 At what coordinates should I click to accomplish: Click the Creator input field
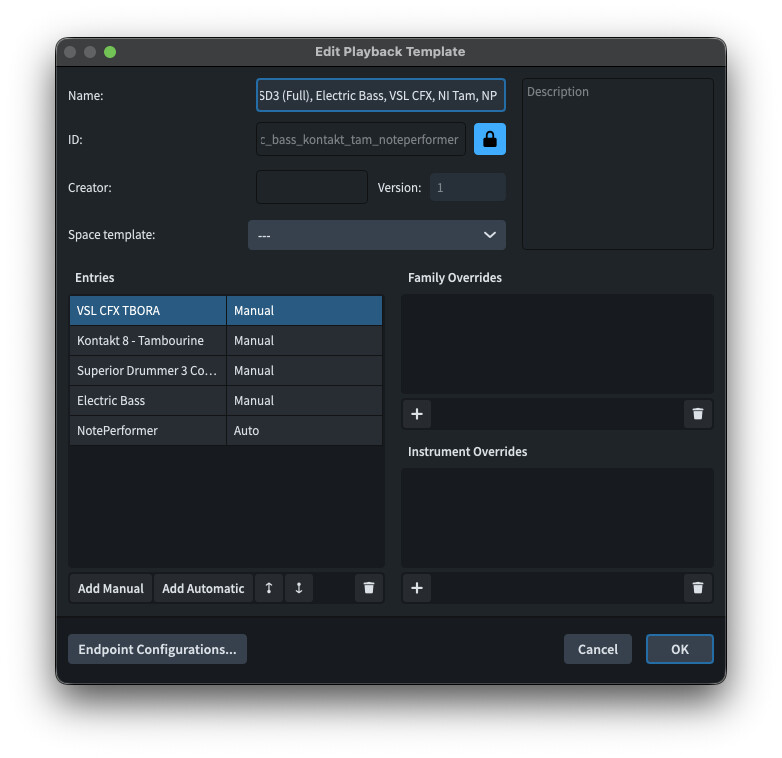pyautogui.click(x=312, y=188)
